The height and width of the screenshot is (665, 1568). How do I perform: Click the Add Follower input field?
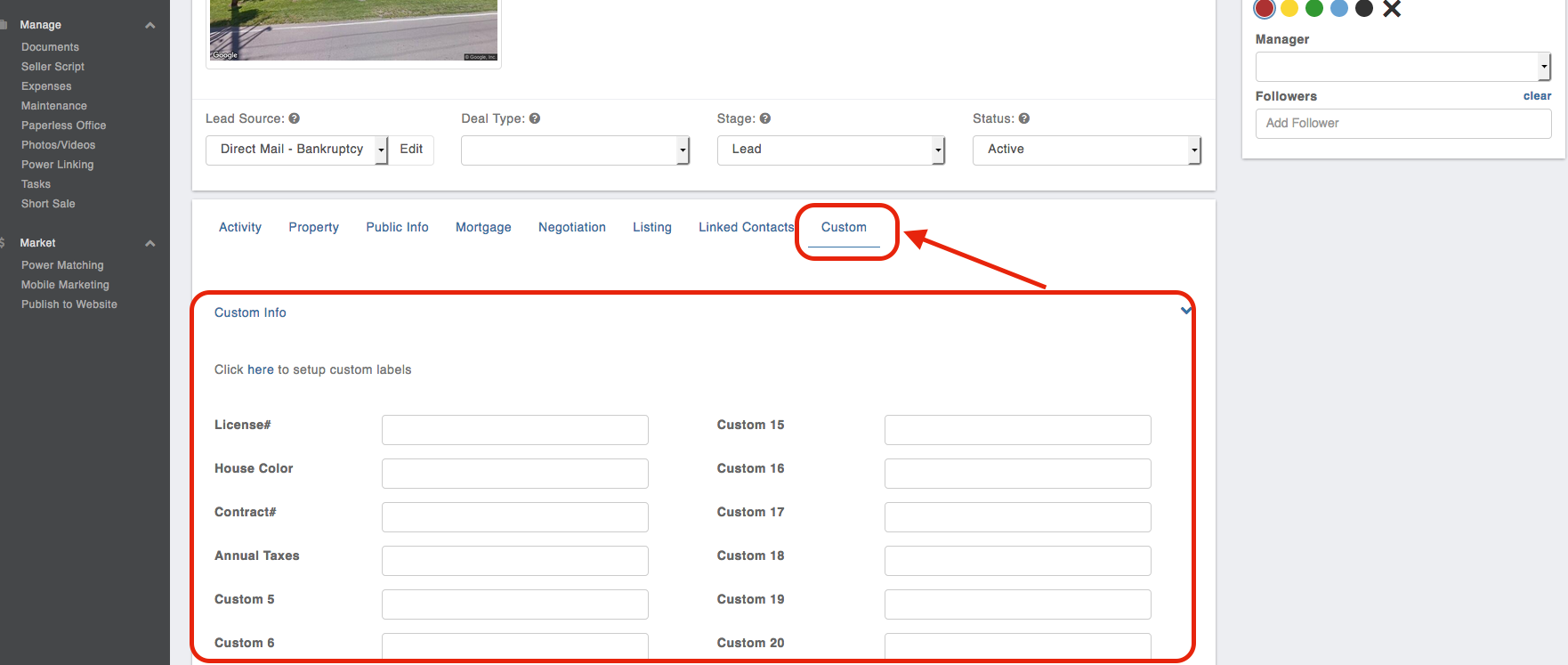point(1403,124)
